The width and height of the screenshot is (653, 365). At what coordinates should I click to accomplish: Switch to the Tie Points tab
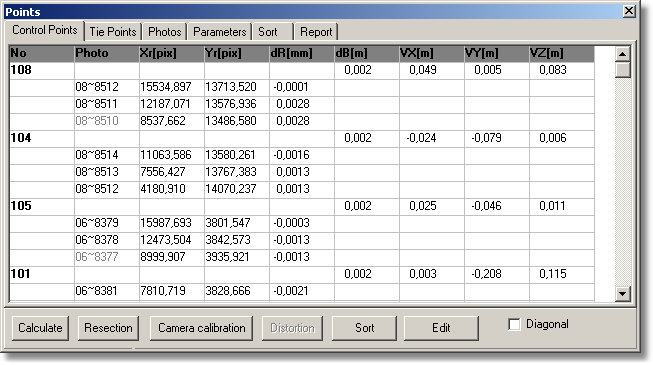[x=113, y=32]
